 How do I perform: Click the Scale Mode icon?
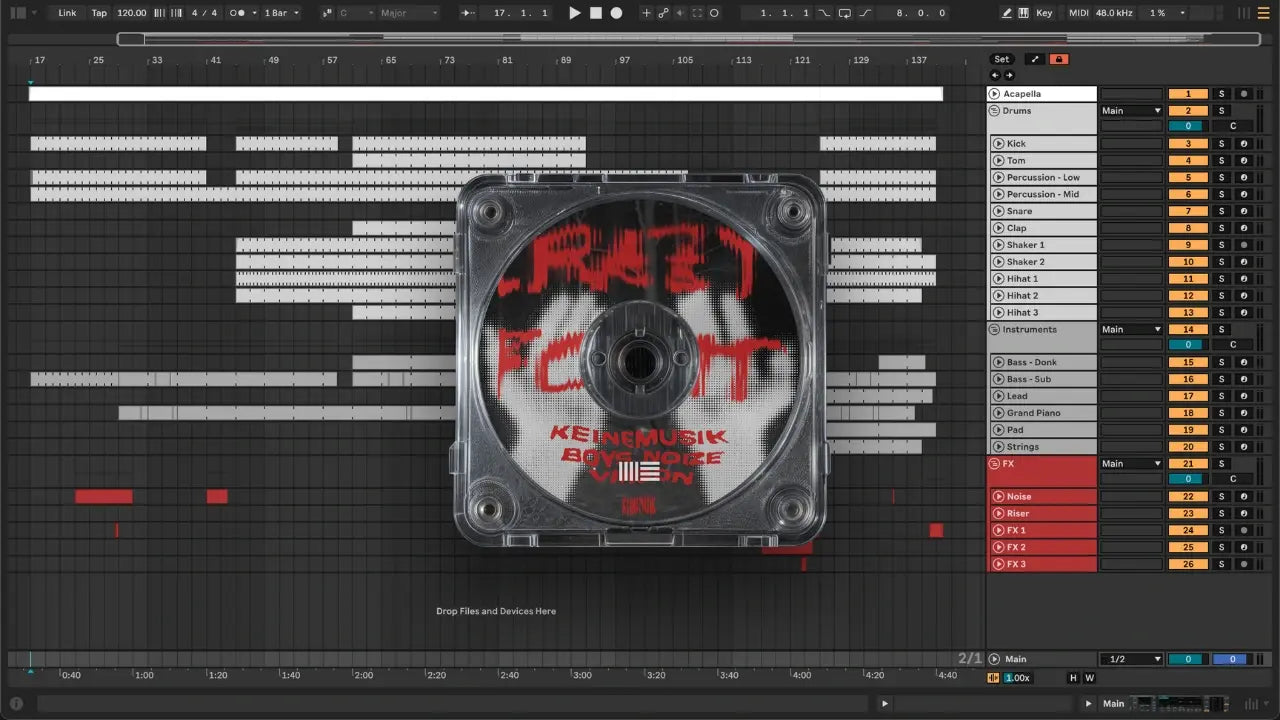[x=328, y=13]
